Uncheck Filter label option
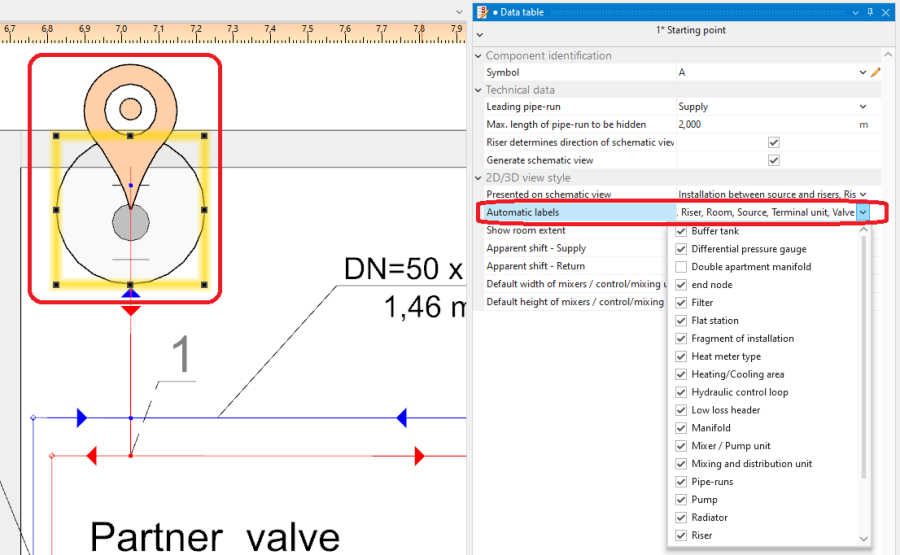The height and width of the screenshot is (555, 900). click(x=681, y=302)
